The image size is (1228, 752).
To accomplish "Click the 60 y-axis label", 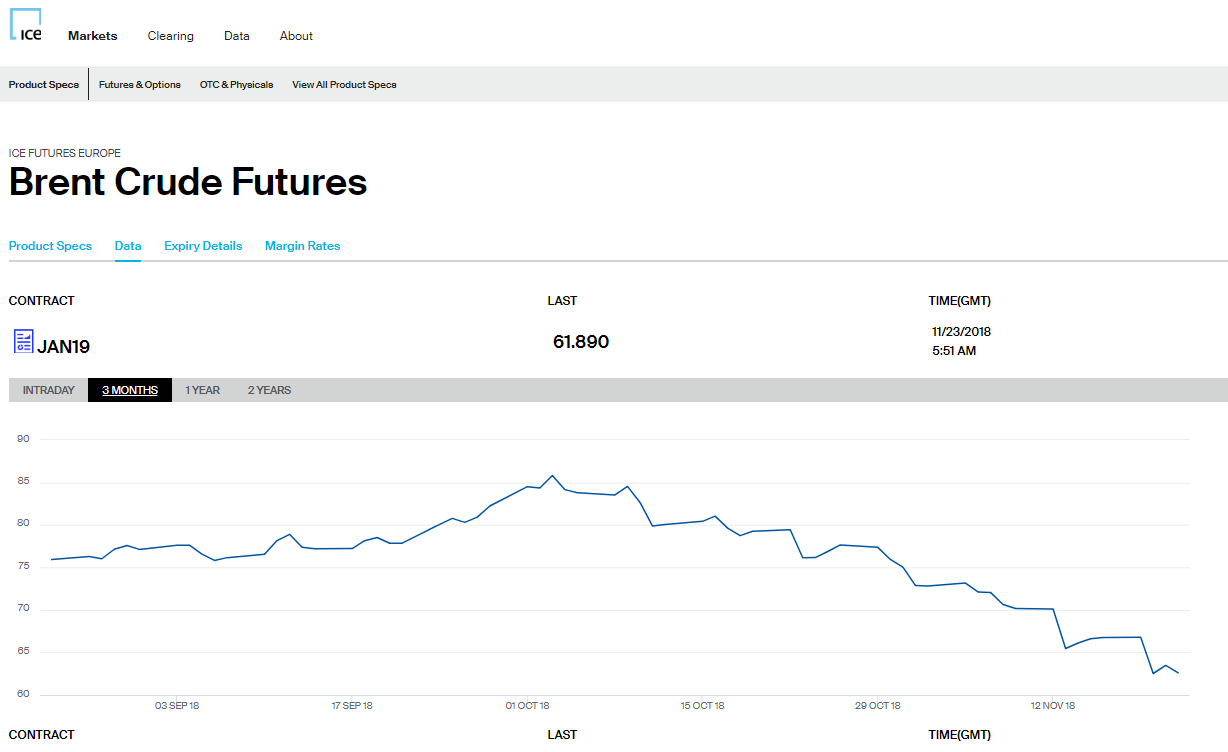I will [23, 695].
